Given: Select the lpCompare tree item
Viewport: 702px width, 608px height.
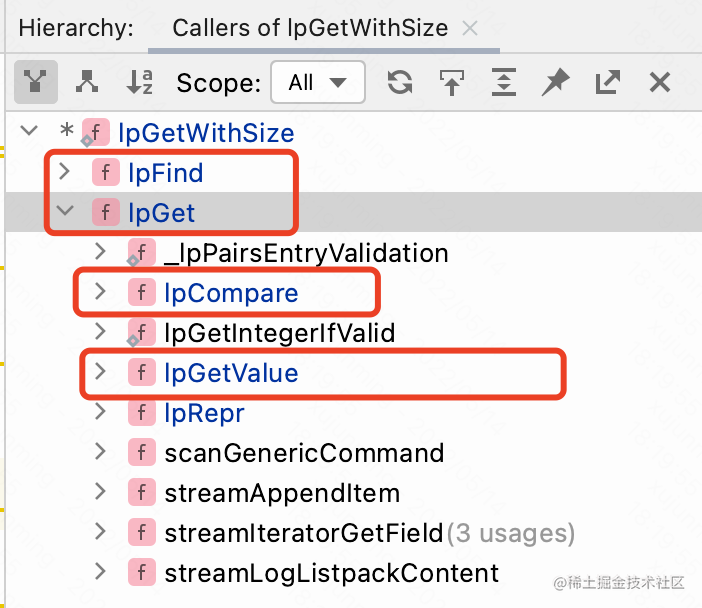Looking at the screenshot, I should pyautogui.click(x=231, y=293).
